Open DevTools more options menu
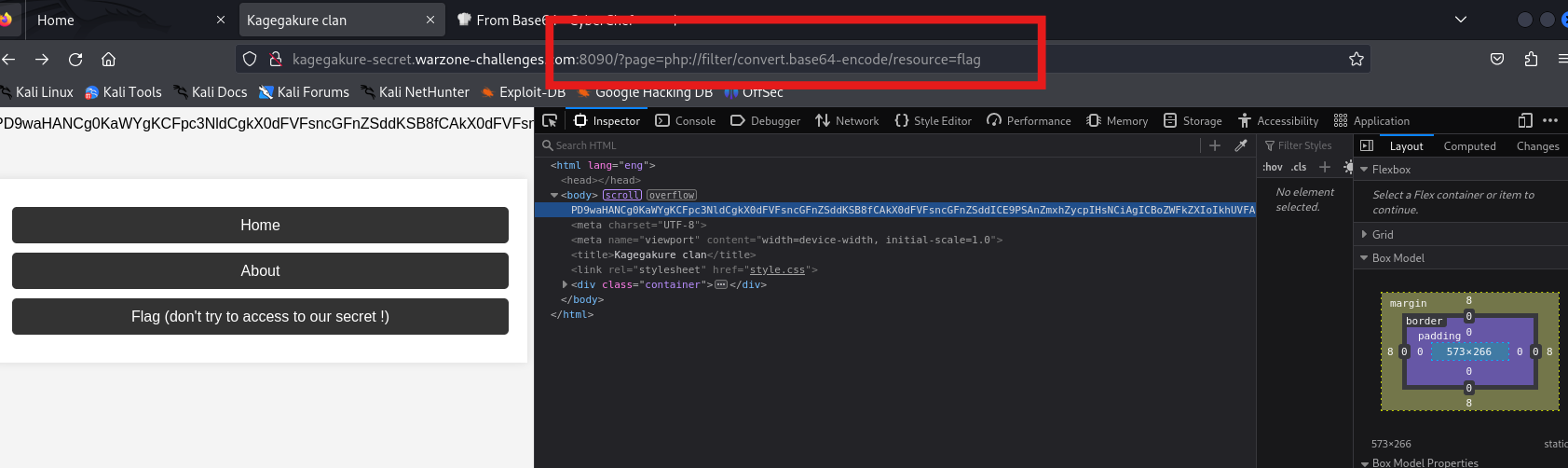The image size is (1568, 468). 1550,120
